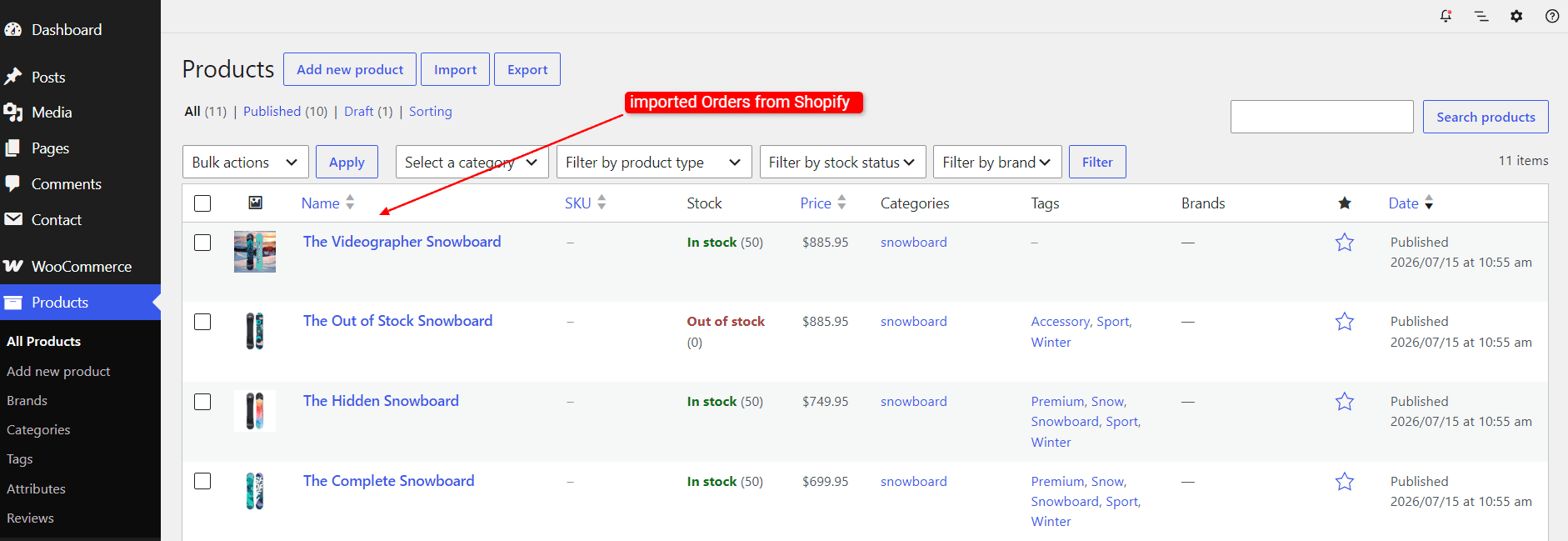Click the Comments bubble icon in sidebar
Image resolution: width=1568 pixels, height=541 pixels.
(x=13, y=183)
